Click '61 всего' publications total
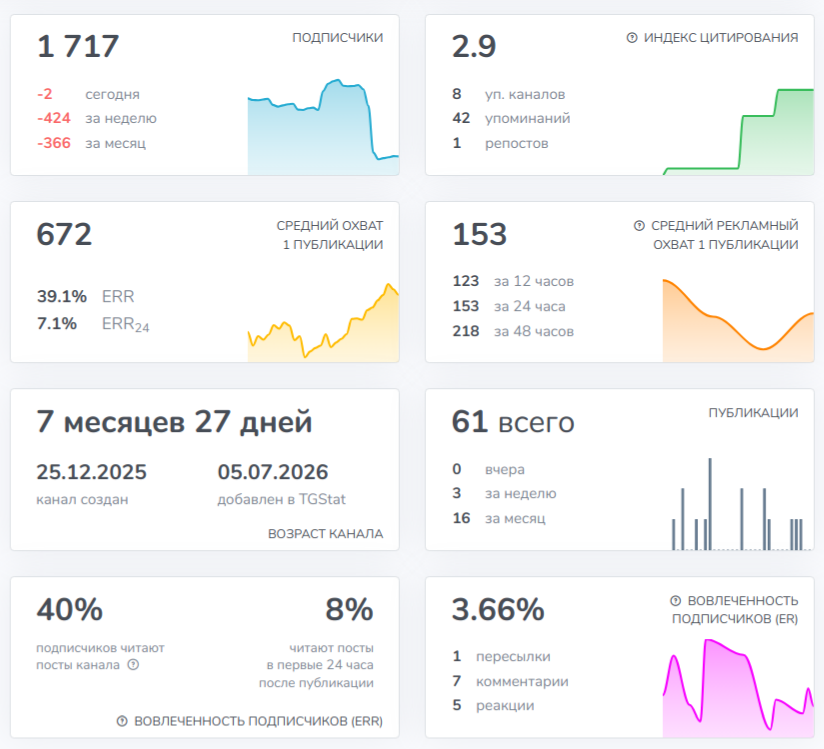The height and width of the screenshot is (749, 824). point(513,422)
